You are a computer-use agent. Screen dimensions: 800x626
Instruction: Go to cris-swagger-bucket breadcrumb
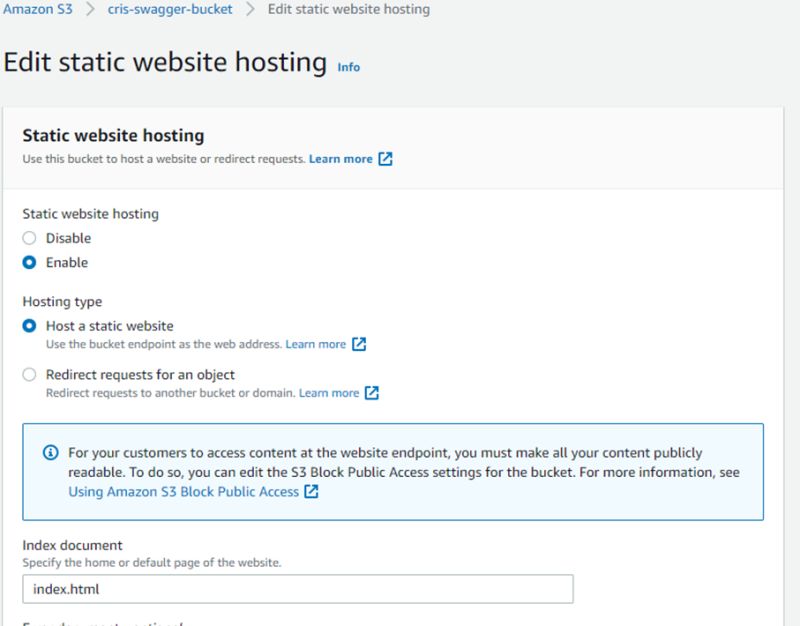170,9
